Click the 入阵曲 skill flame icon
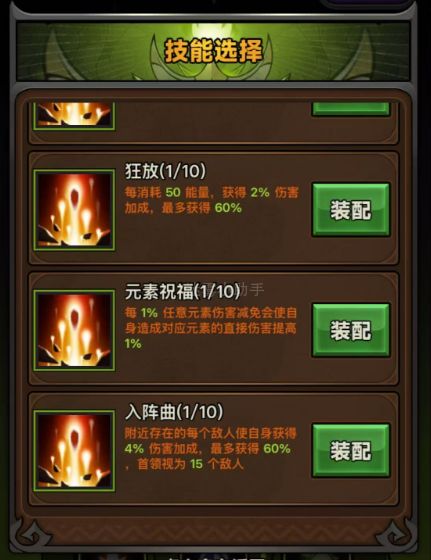 (x=74, y=451)
